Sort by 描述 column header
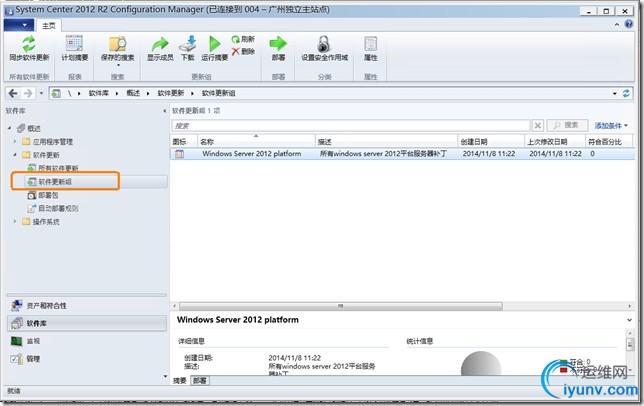This screenshot has width=644, height=406. point(386,142)
